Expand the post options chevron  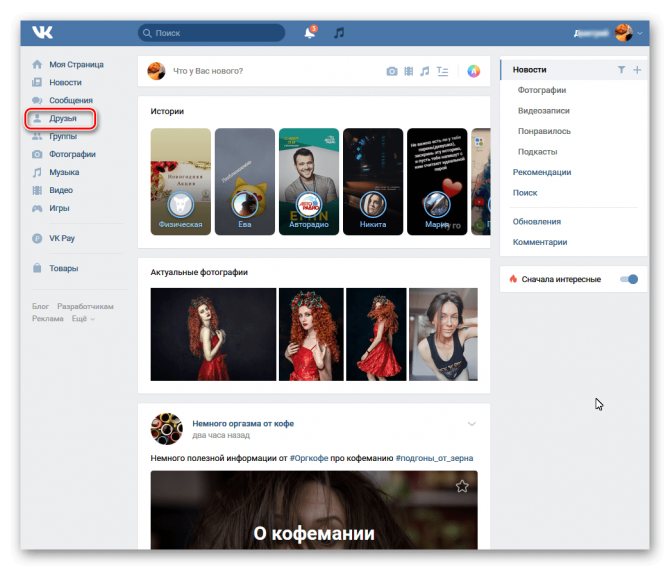[x=472, y=423]
